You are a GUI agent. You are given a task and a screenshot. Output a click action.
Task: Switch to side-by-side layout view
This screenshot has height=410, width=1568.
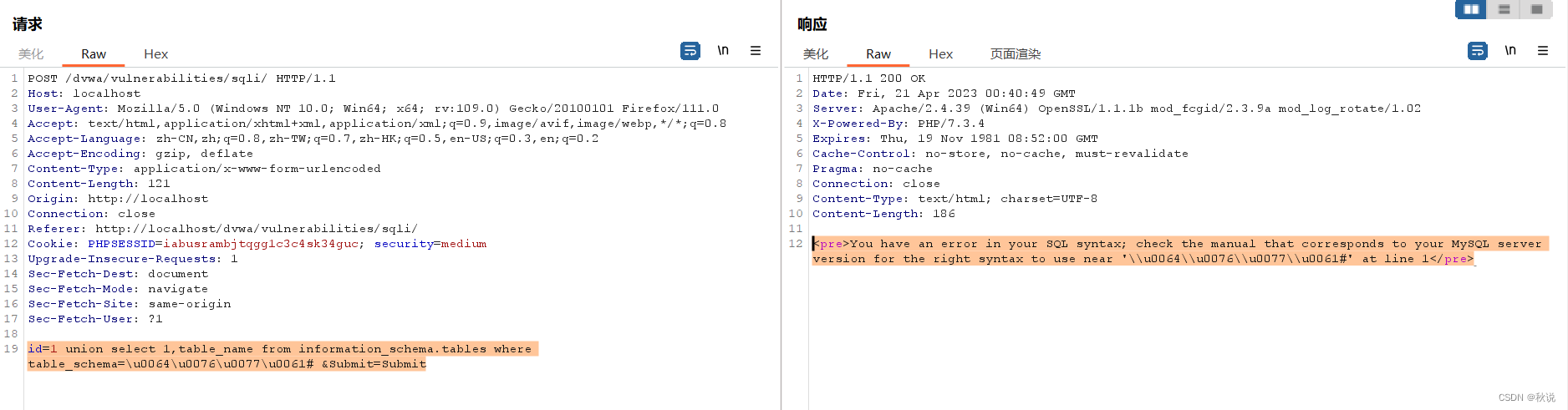coord(1471,9)
